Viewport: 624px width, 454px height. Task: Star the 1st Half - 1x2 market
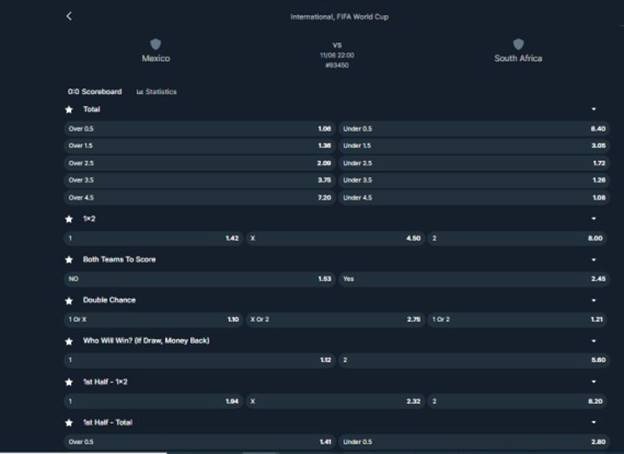(69, 382)
